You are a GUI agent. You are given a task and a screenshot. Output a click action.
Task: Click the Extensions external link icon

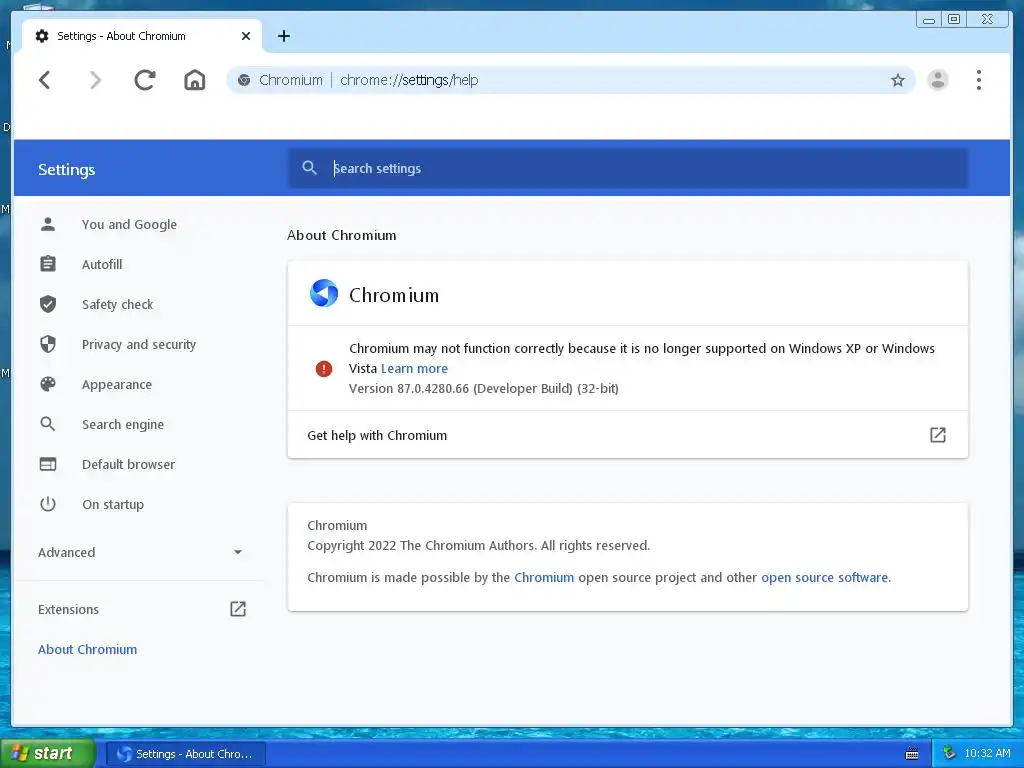tap(238, 609)
